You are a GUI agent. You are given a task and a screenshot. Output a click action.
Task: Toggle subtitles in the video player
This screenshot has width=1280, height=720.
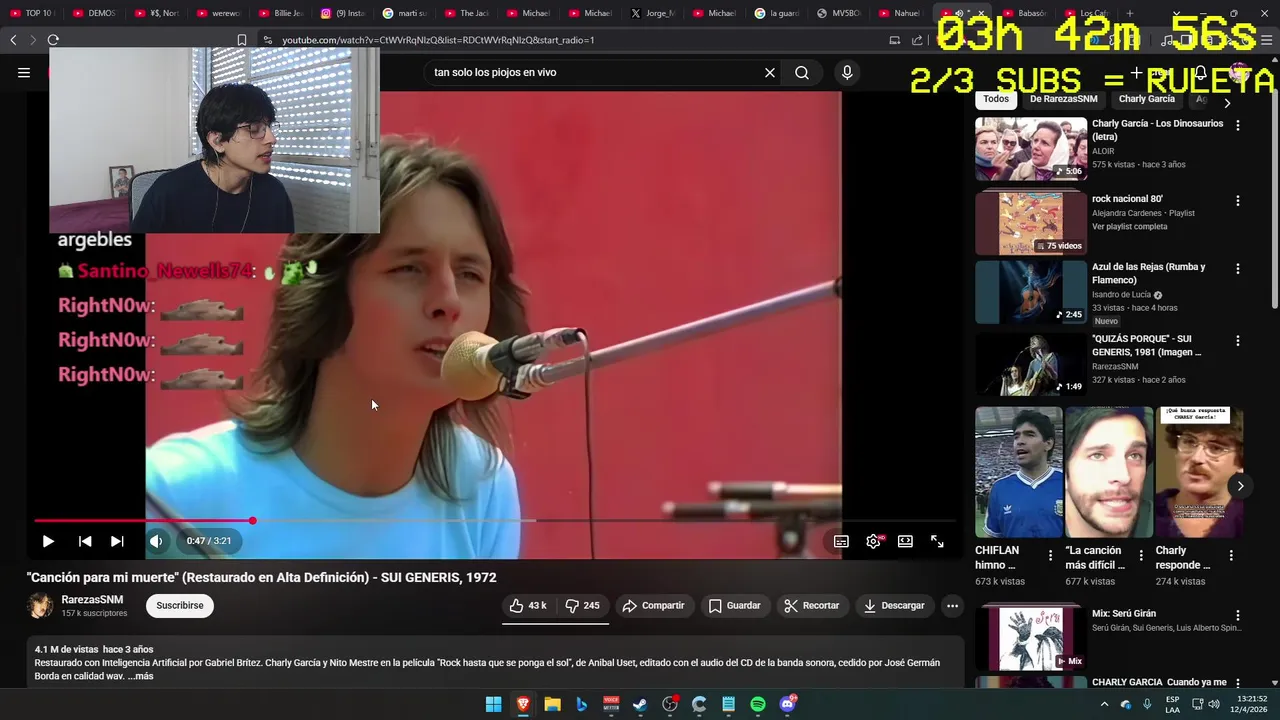pyautogui.click(x=841, y=541)
